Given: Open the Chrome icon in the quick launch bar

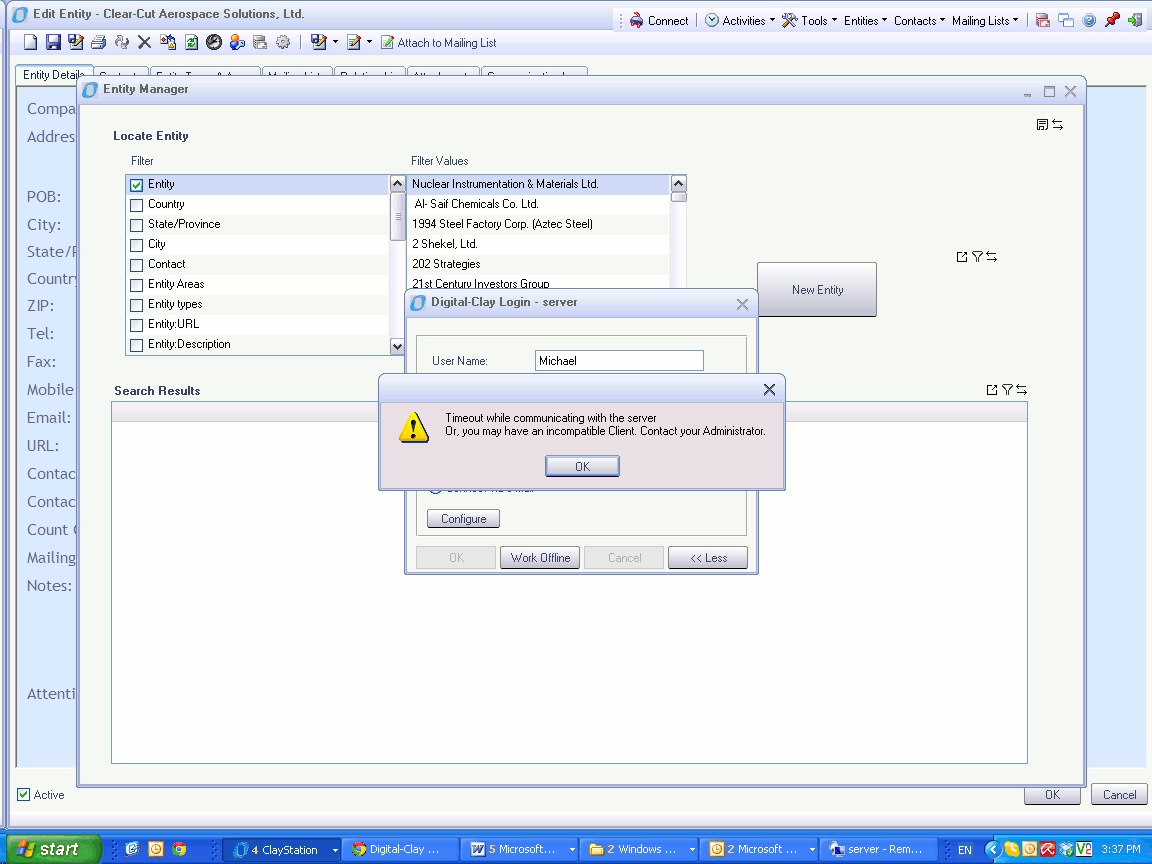Looking at the screenshot, I should [x=179, y=849].
